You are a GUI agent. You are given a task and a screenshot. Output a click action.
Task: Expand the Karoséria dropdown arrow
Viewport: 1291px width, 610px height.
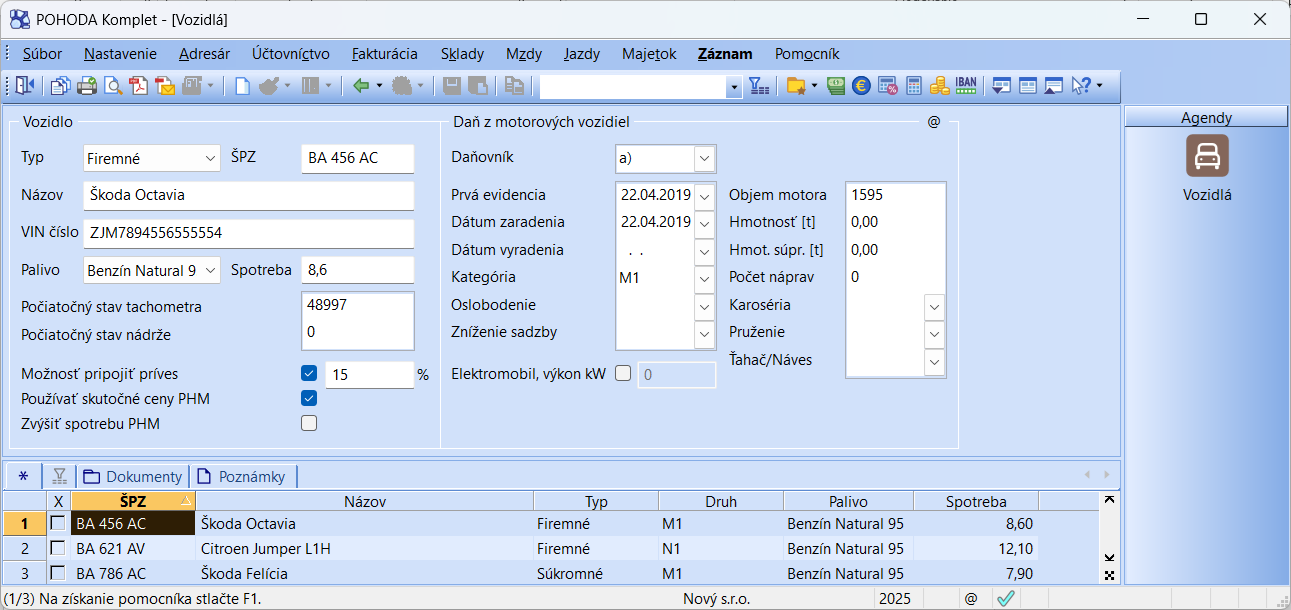pyautogui.click(x=934, y=305)
